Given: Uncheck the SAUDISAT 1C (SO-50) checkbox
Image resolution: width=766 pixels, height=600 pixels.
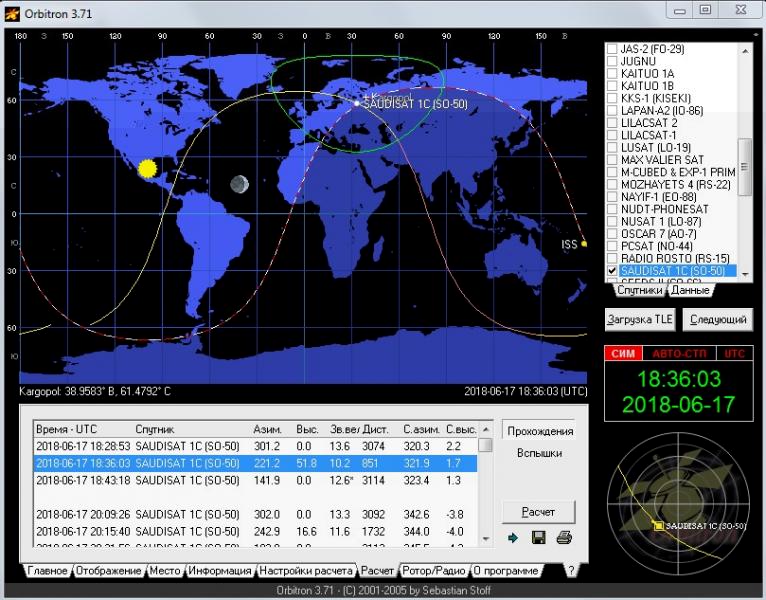Looking at the screenshot, I should pos(612,271).
